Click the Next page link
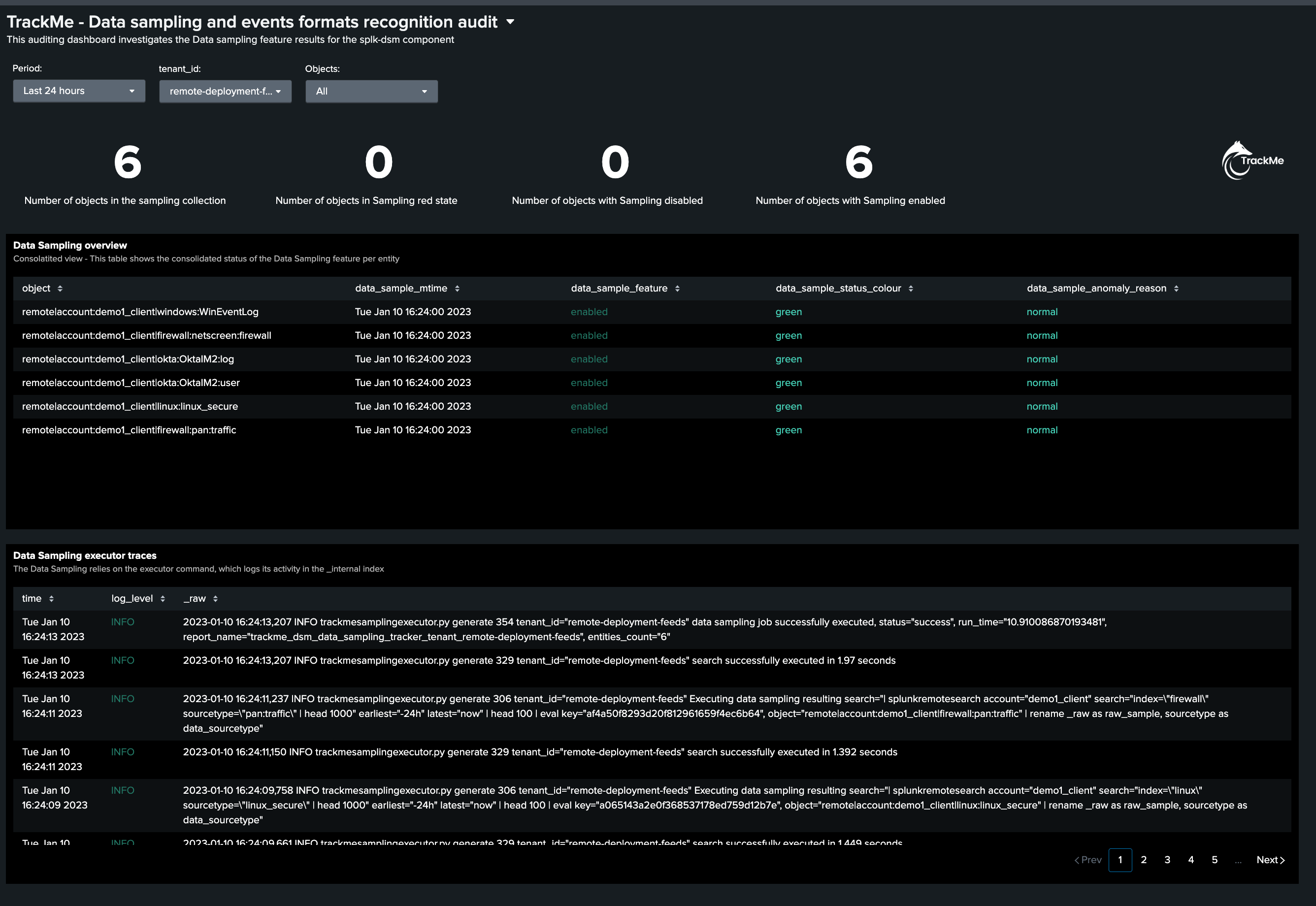 [x=1271, y=860]
